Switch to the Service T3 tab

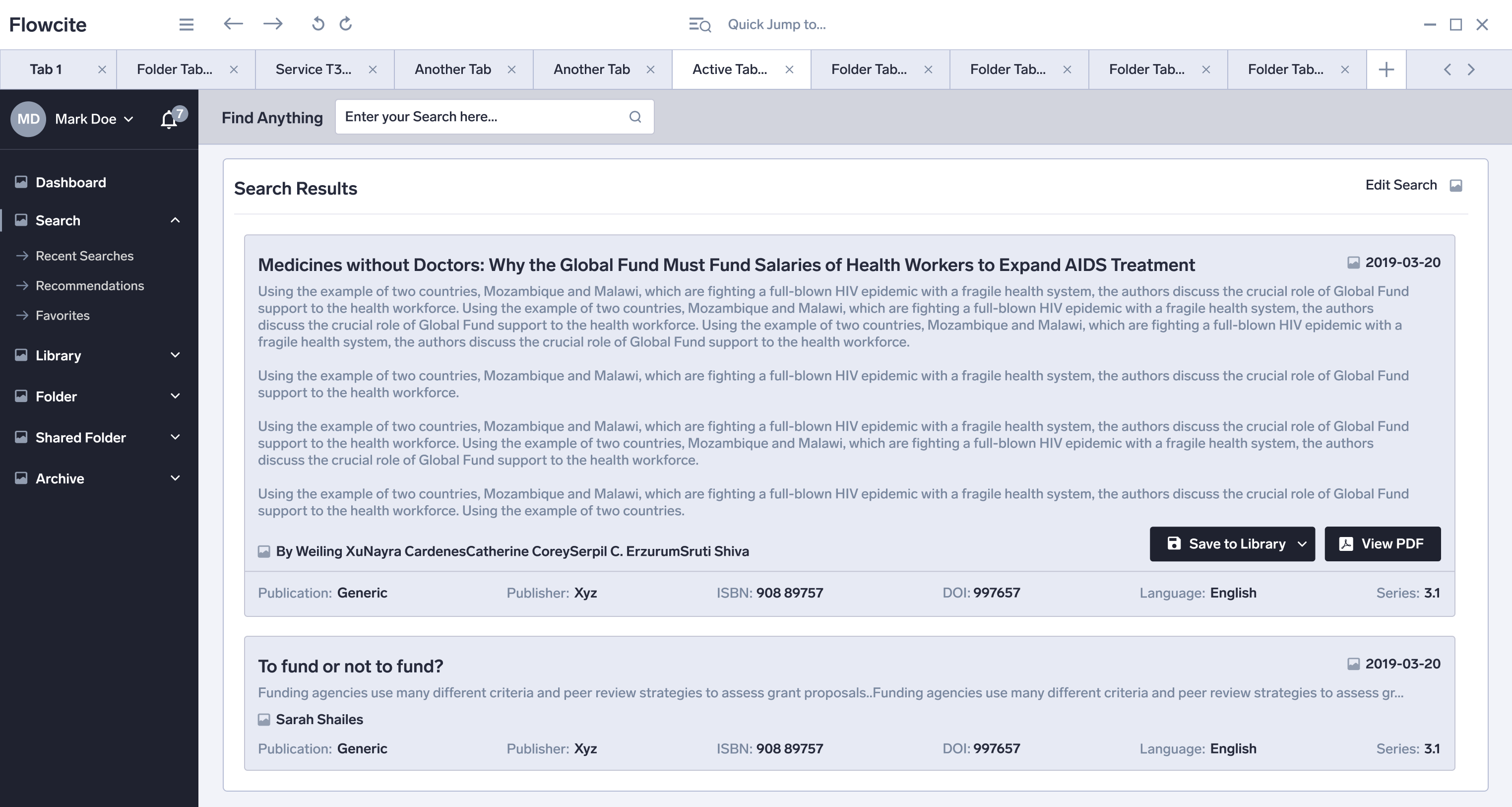pyautogui.click(x=314, y=69)
